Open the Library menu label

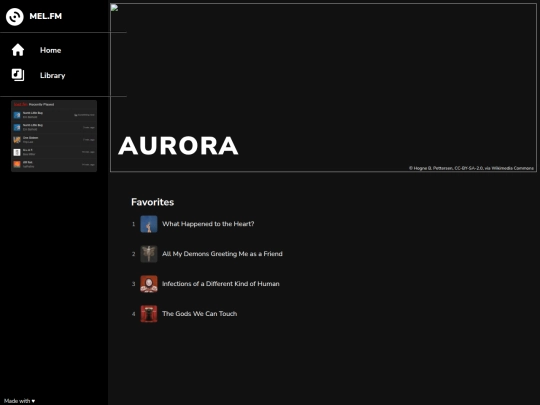[52, 75]
